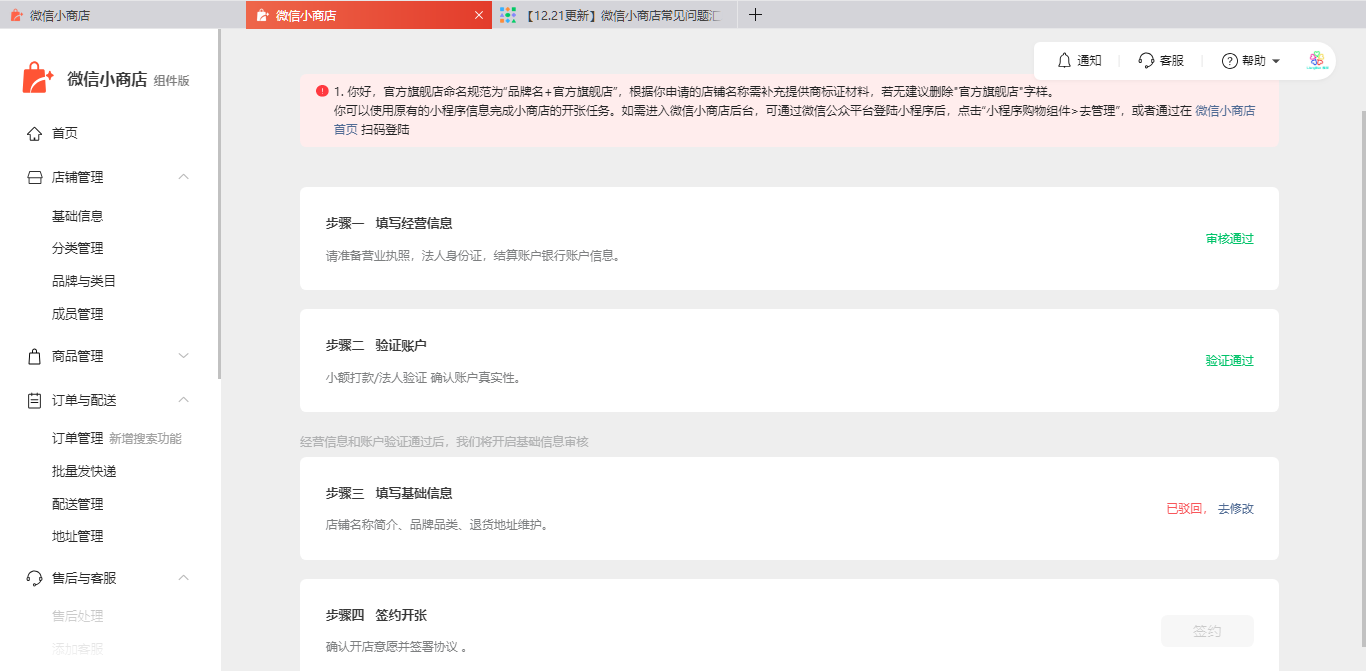Open the 帮助 dropdown arrow

(1276, 62)
